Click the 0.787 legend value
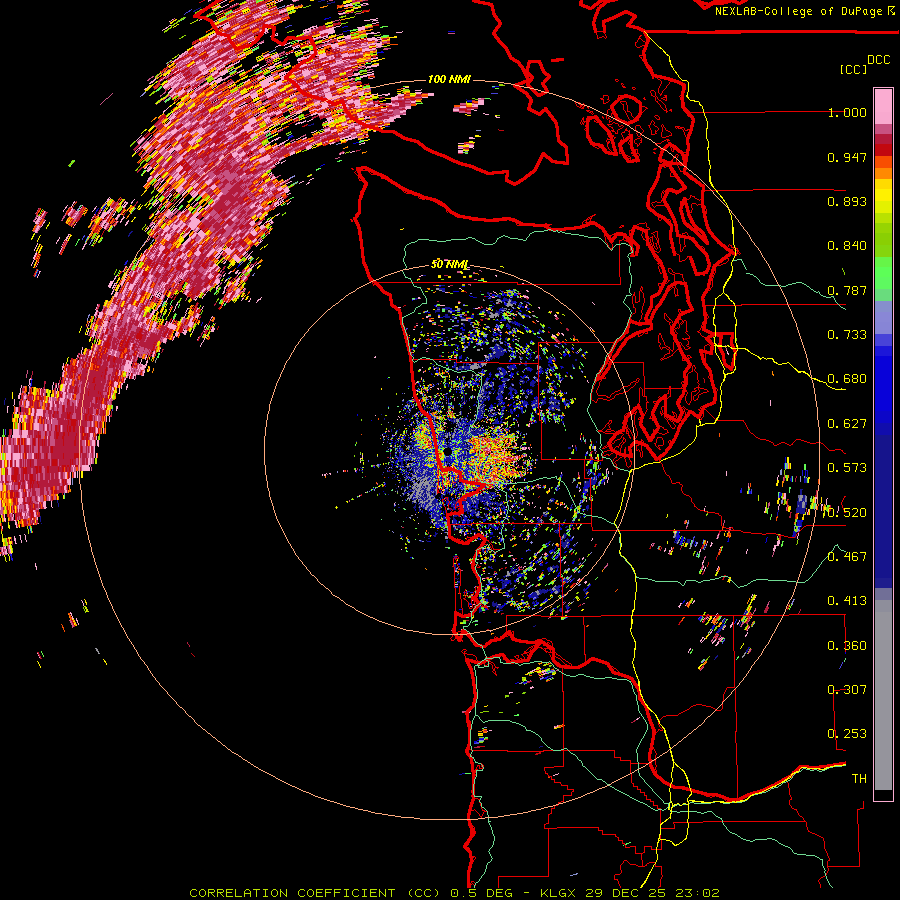Image resolution: width=900 pixels, height=900 pixels. click(847, 290)
